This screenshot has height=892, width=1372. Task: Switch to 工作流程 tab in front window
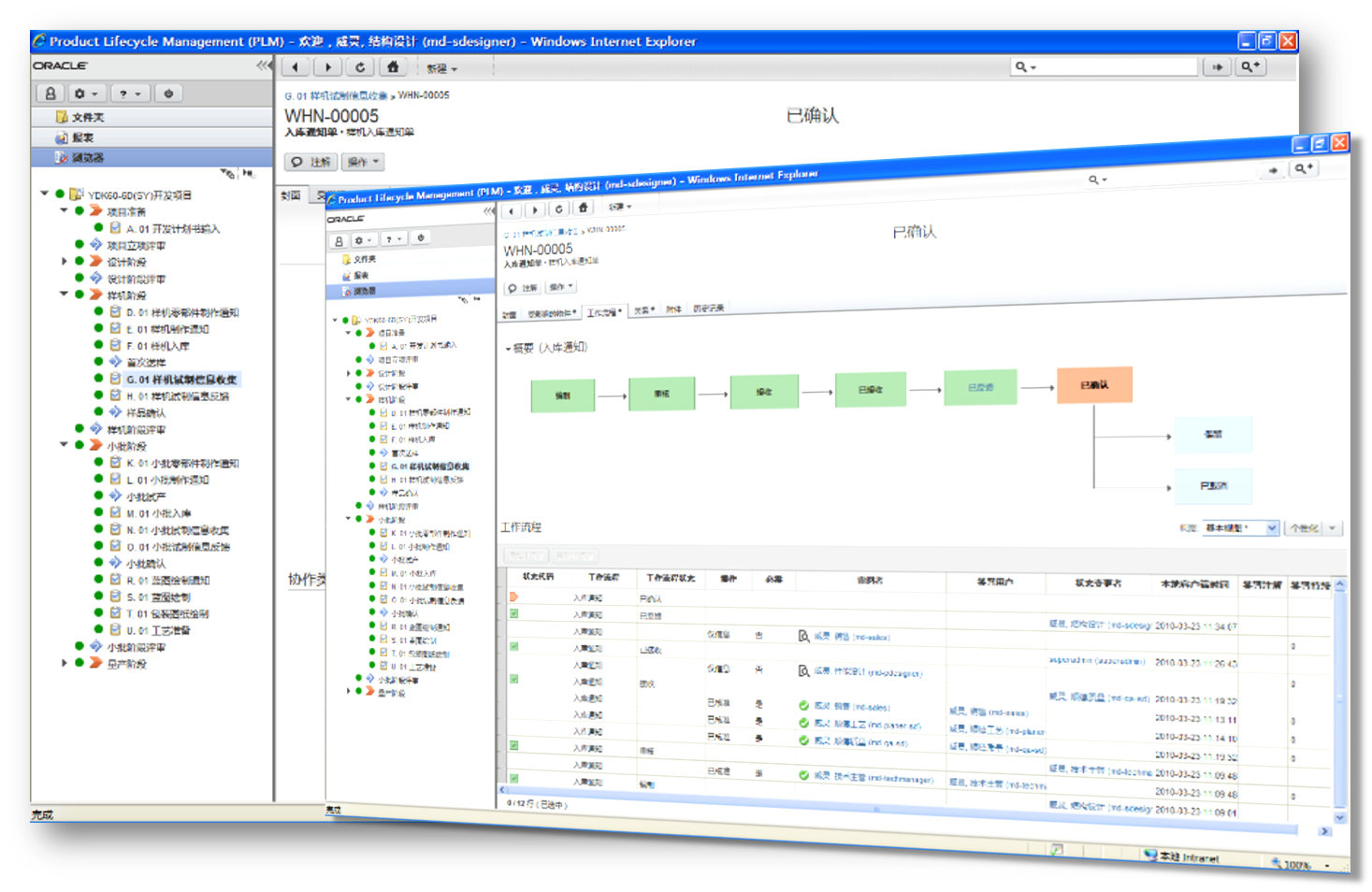[604, 312]
